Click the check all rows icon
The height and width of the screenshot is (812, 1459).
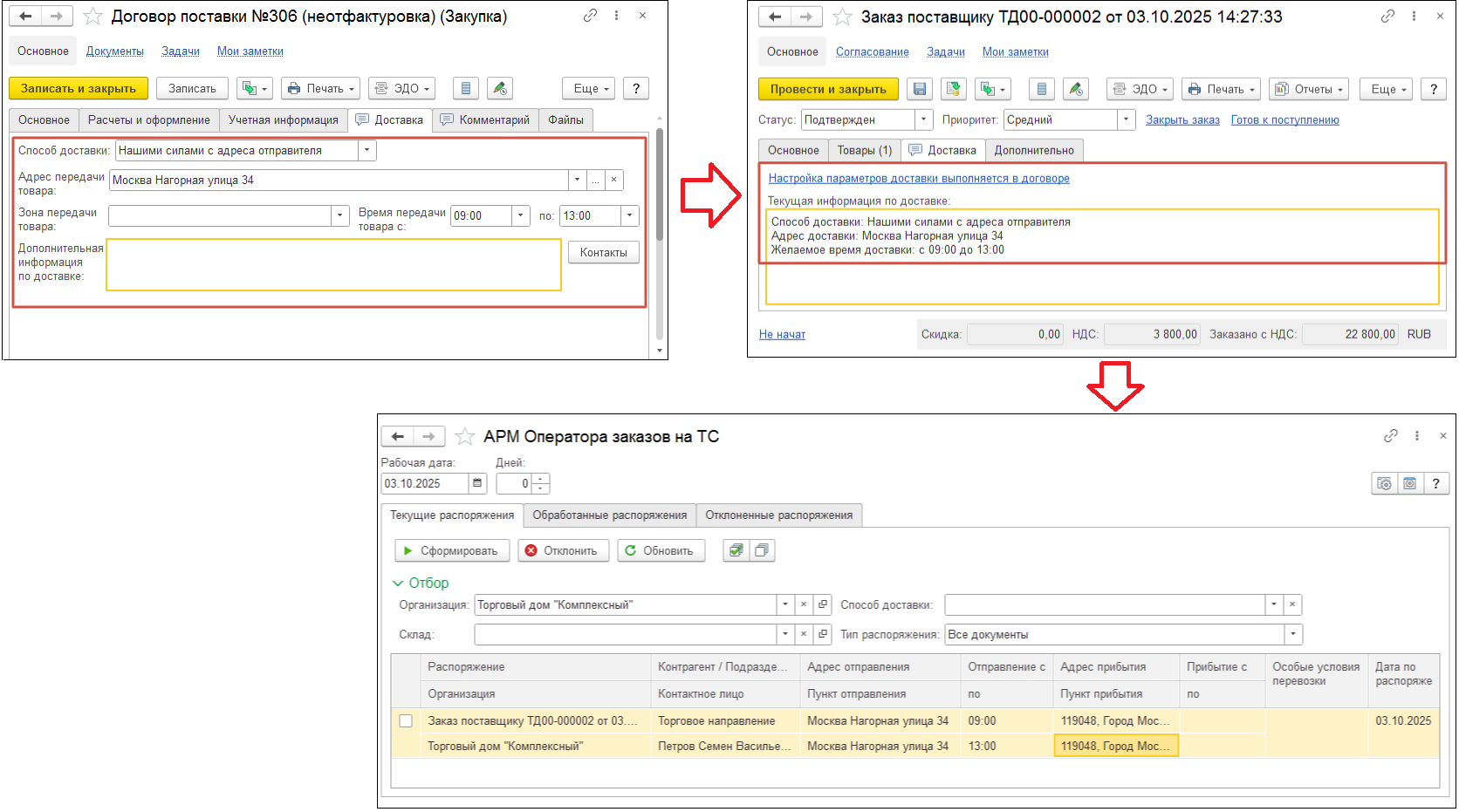(736, 550)
